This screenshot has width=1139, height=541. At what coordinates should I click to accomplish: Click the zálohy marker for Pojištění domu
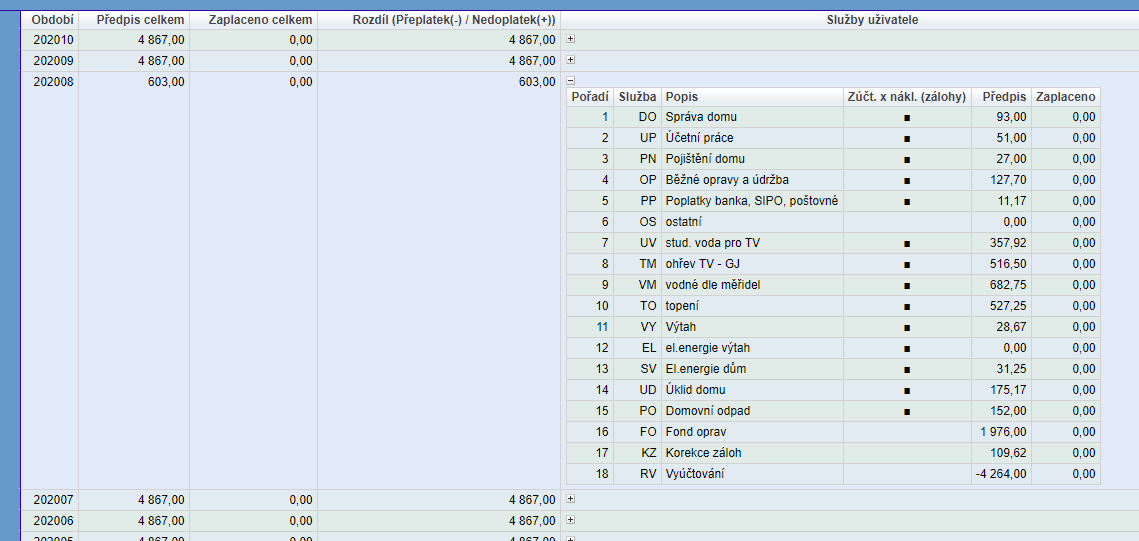907,160
